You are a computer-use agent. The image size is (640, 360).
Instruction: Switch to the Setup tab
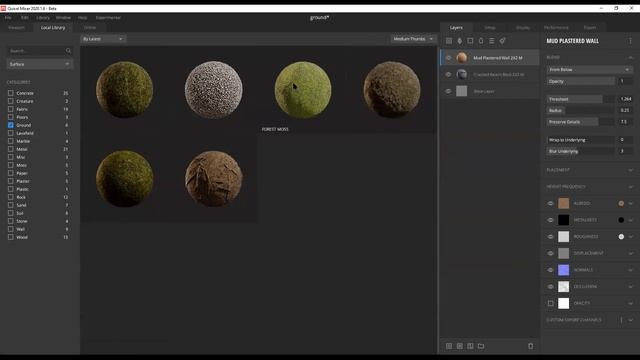tap(490, 27)
